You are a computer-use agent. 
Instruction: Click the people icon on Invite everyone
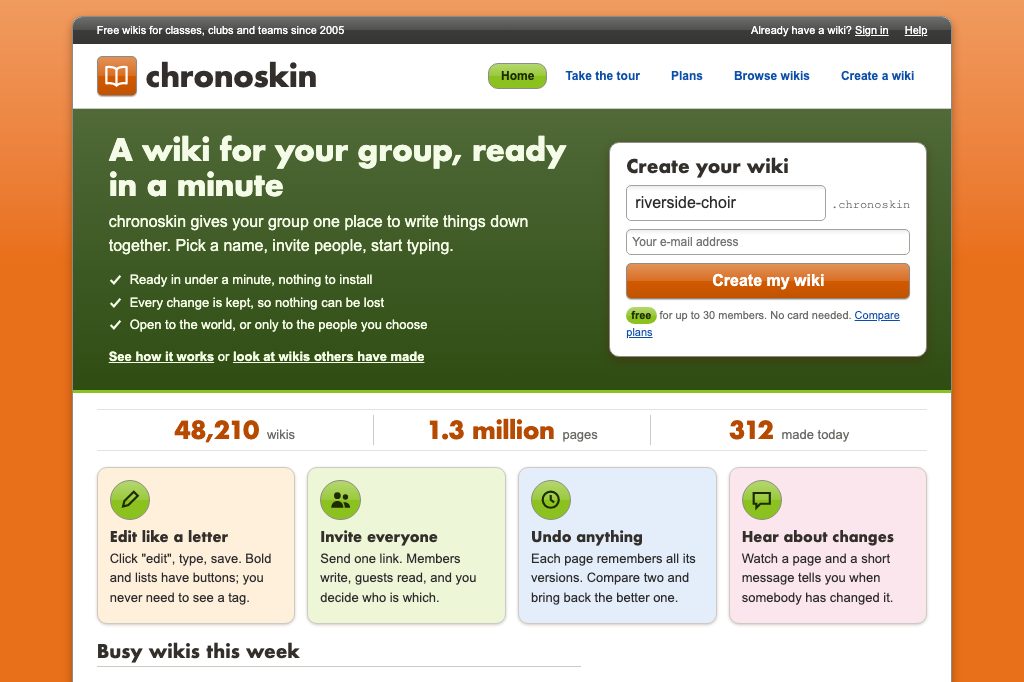(340, 500)
